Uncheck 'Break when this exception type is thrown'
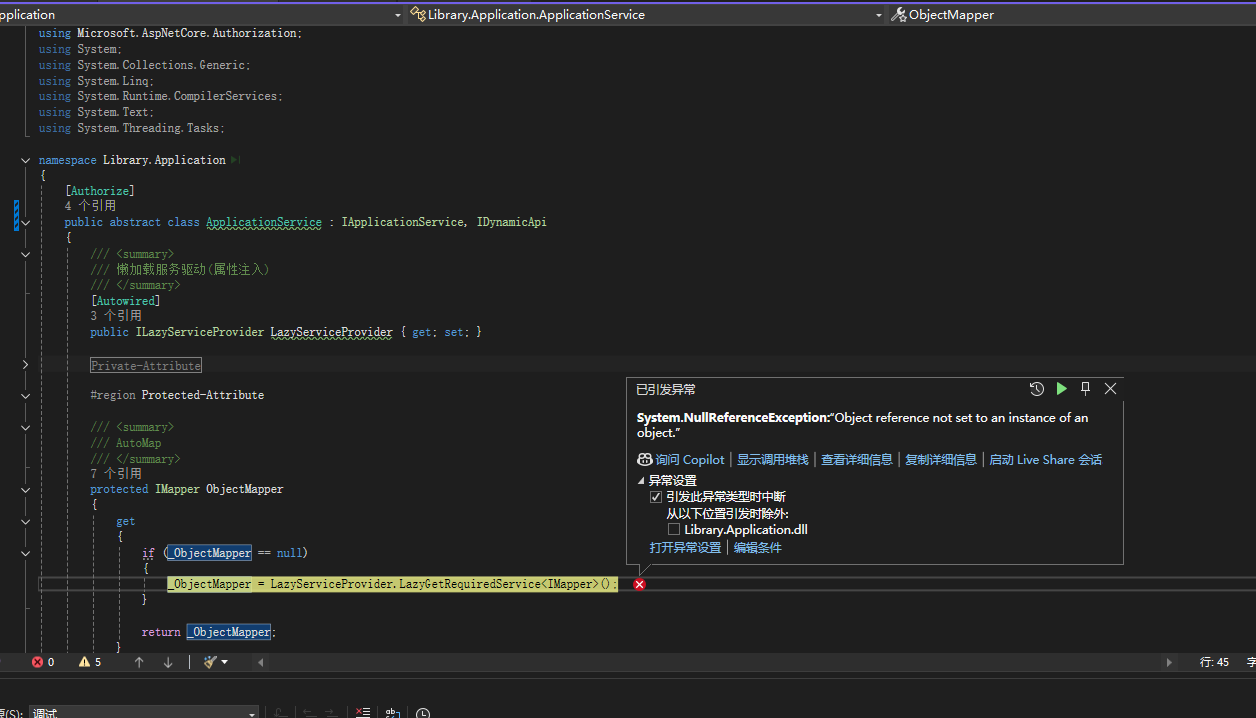 (x=656, y=497)
